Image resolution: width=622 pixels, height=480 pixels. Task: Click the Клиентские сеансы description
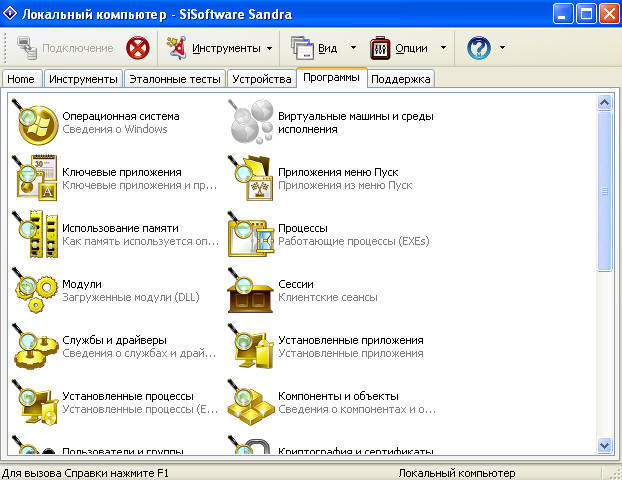coord(328,297)
